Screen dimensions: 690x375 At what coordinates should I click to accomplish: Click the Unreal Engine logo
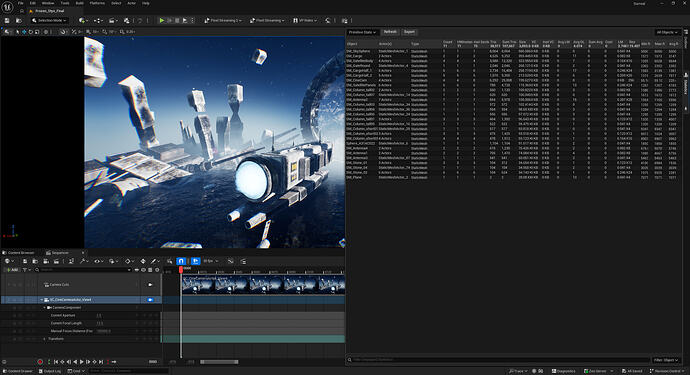7,7
